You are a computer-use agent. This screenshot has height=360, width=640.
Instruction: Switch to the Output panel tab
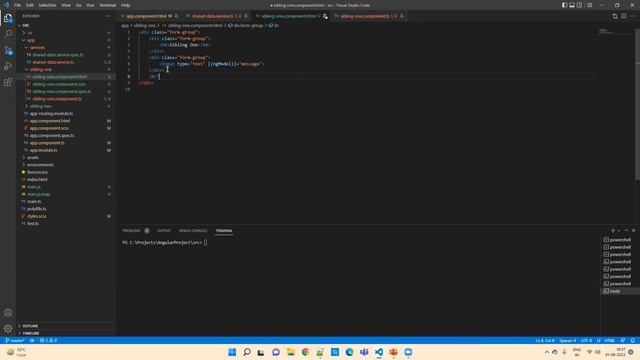pos(164,231)
